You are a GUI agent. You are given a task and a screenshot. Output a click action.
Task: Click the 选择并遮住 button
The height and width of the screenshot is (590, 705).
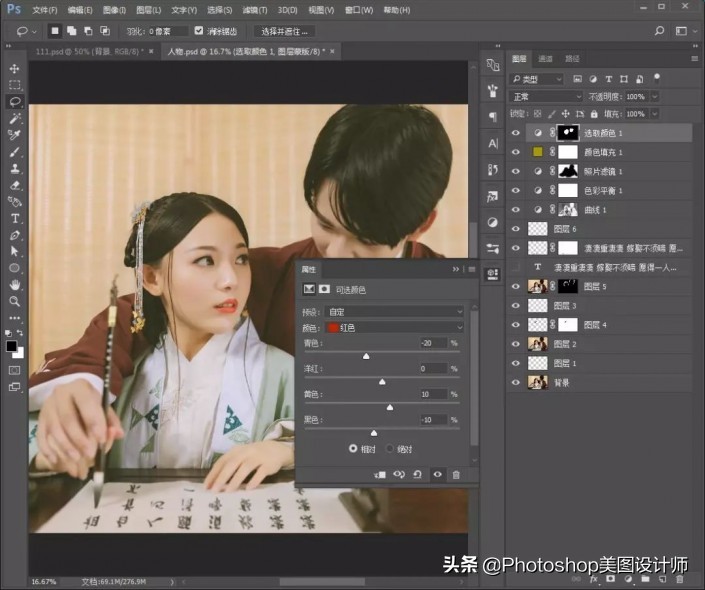(285, 31)
